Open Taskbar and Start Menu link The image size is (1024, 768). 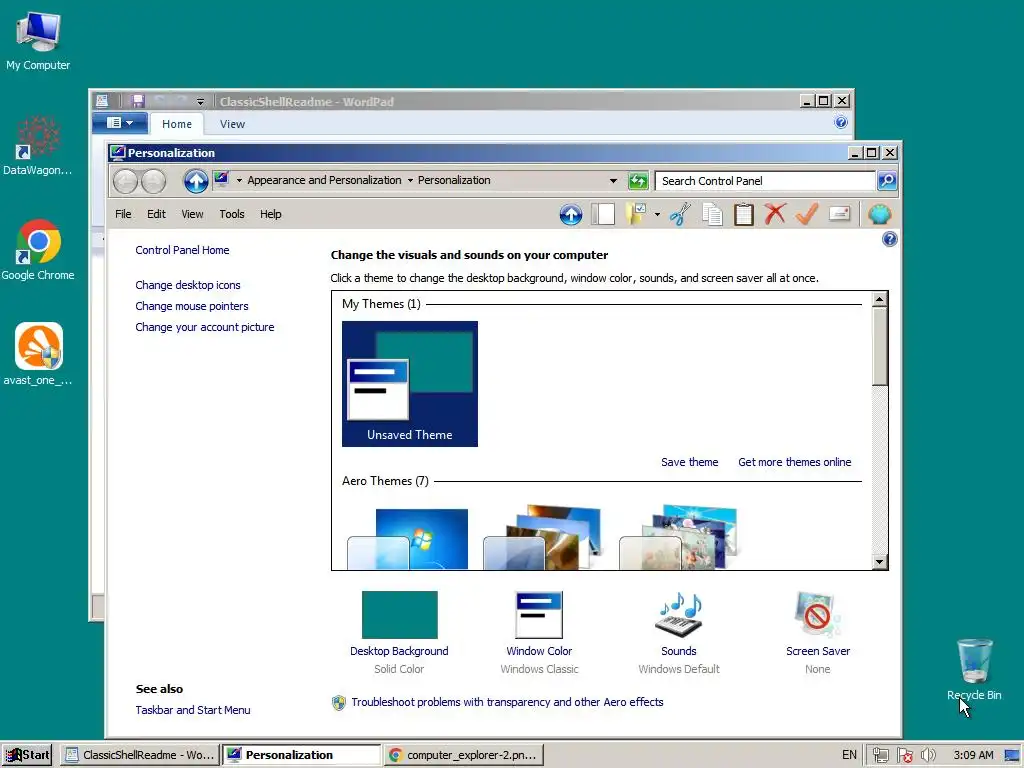(x=193, y=710)
